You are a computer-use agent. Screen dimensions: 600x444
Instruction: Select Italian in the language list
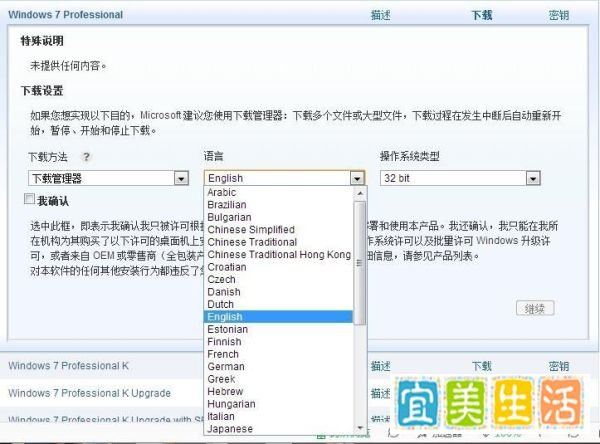[278, 416]
